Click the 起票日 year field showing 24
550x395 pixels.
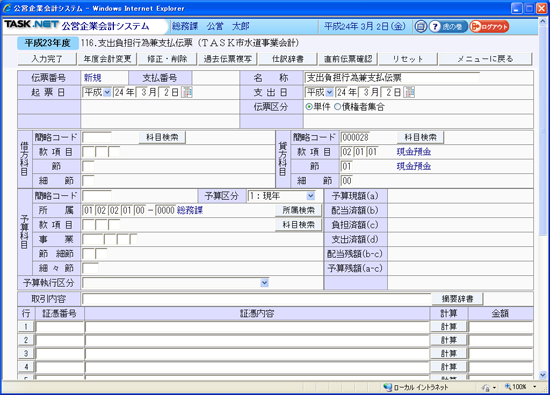(x=119, y=92)
